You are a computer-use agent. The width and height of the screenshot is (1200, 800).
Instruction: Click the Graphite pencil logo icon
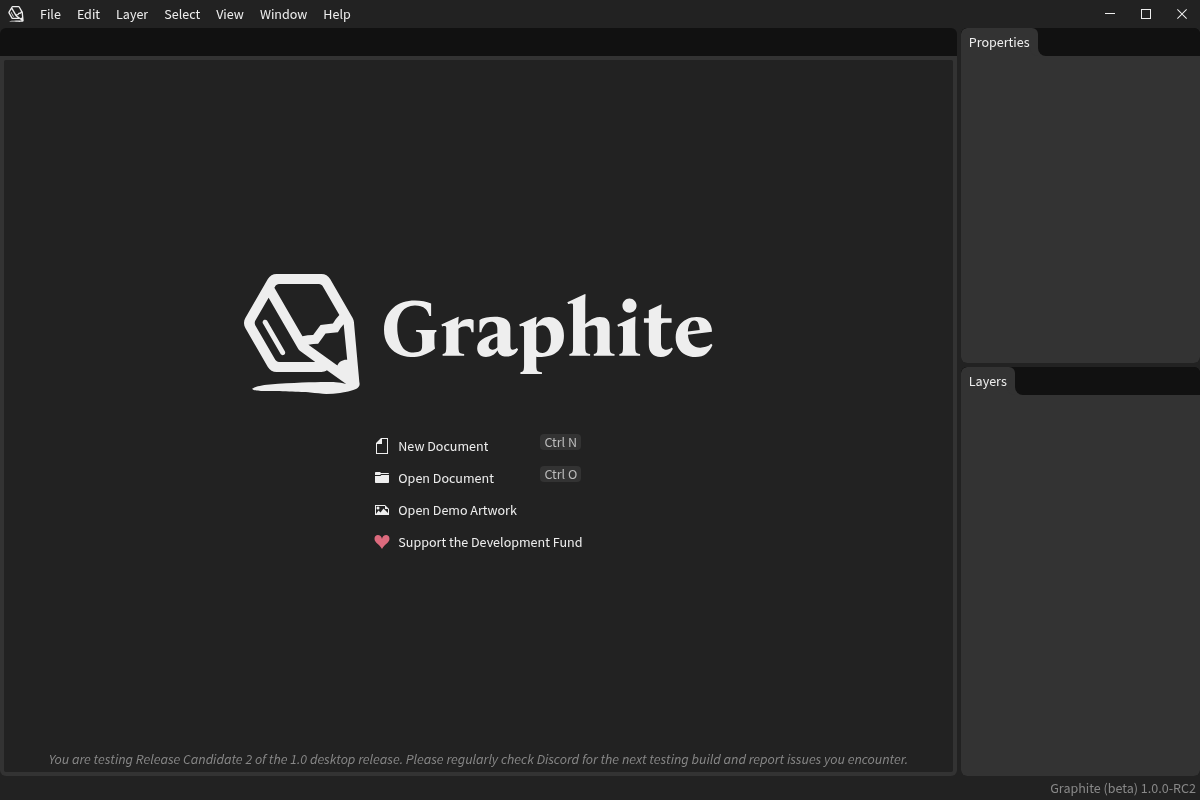coord(303,333)
